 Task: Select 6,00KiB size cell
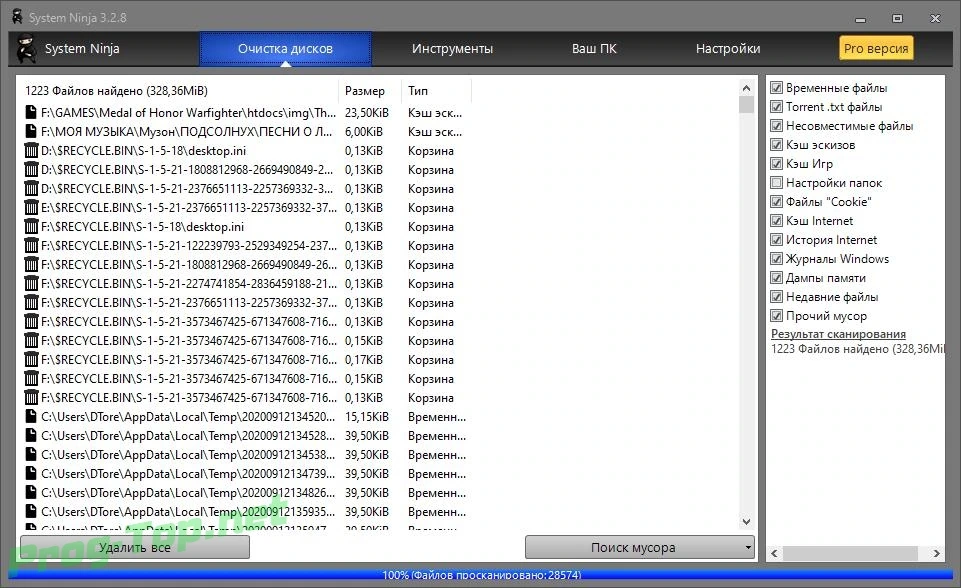point(363,131)
